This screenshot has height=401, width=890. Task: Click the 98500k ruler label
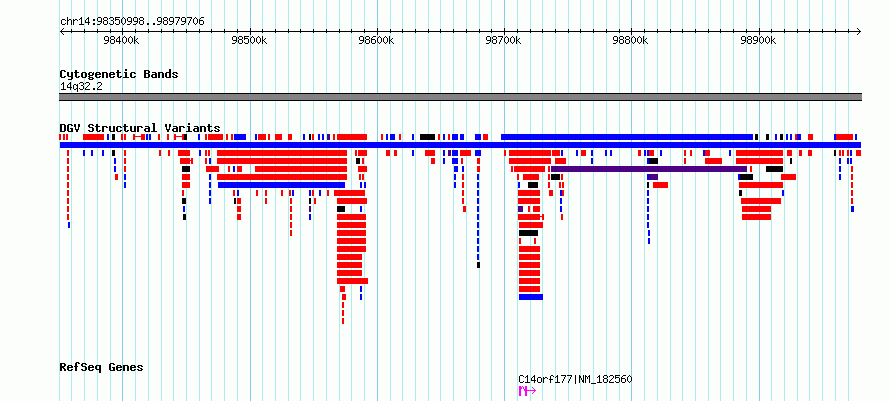point(250,41)
